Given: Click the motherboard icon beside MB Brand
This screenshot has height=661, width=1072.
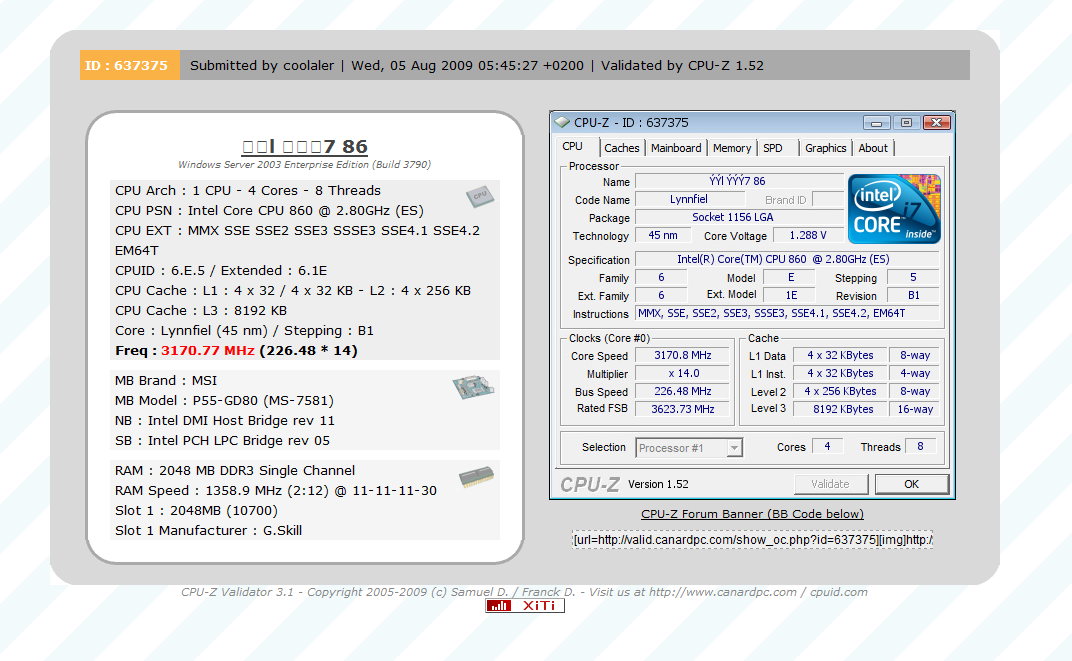Looking at the screenshot, I should click(x=473, y=388).
